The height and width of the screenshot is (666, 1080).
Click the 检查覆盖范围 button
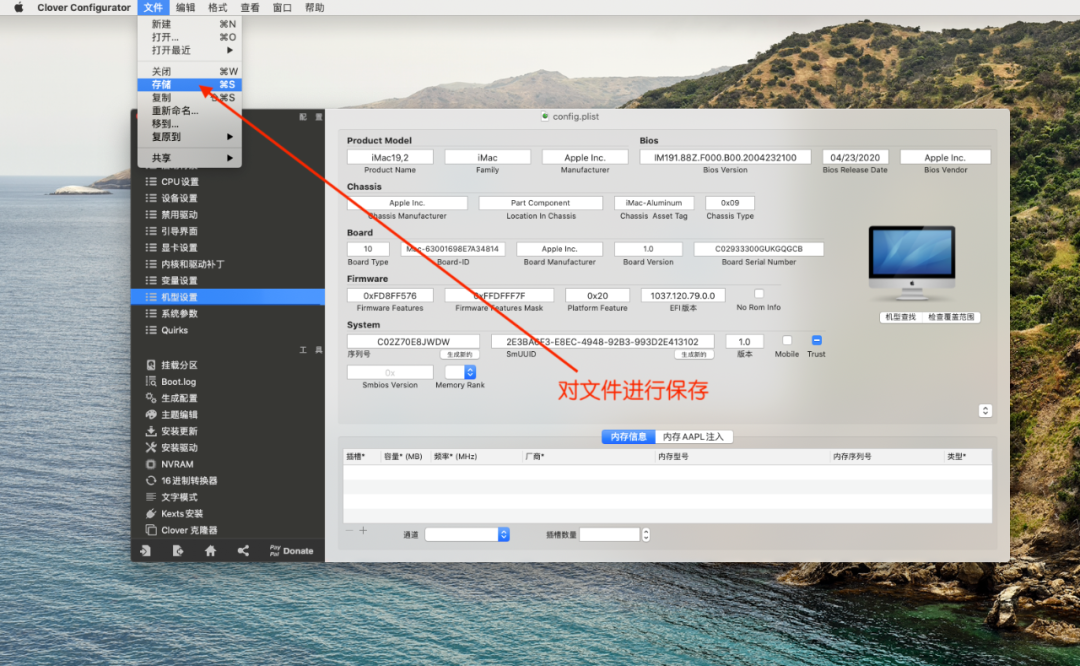click(x=951, y=317)
